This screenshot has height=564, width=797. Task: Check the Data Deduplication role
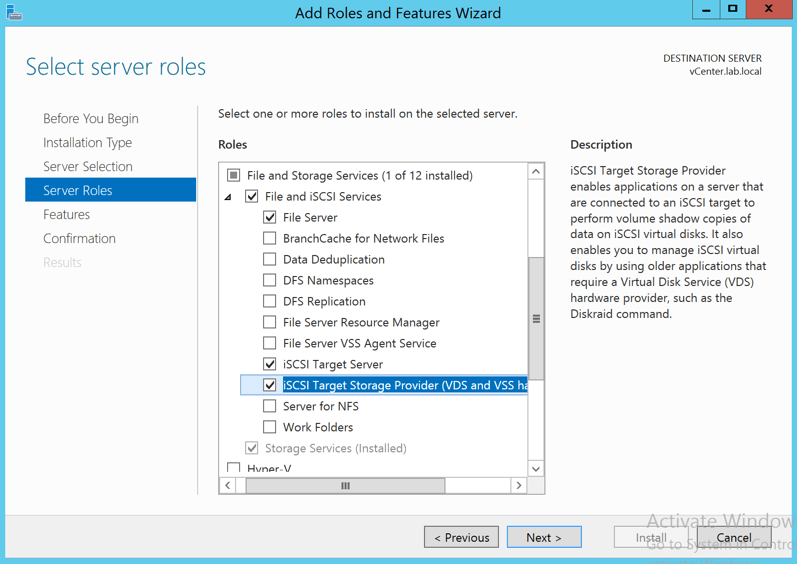[x=269, y=259]
